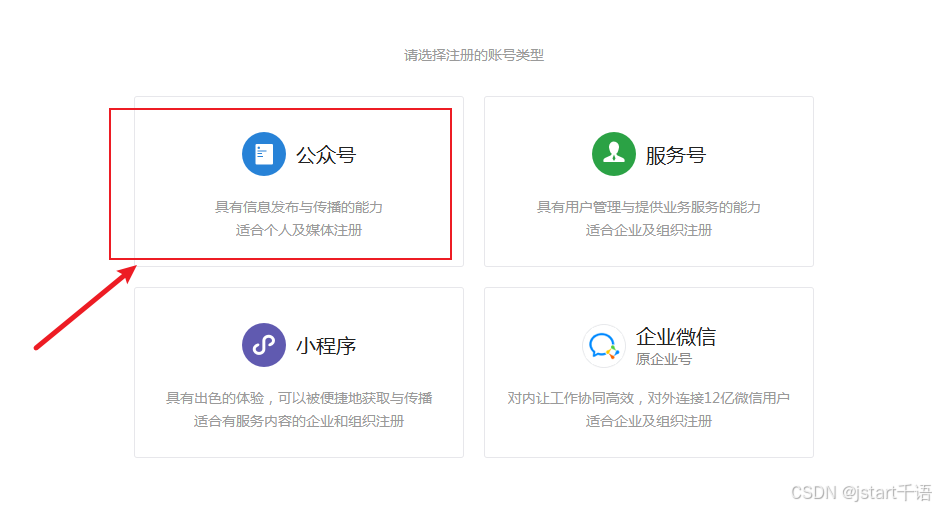The height and width of the screenshot is (508, 936).
Task: Click the green 服务号 person icon
Action: click(614, 154)
